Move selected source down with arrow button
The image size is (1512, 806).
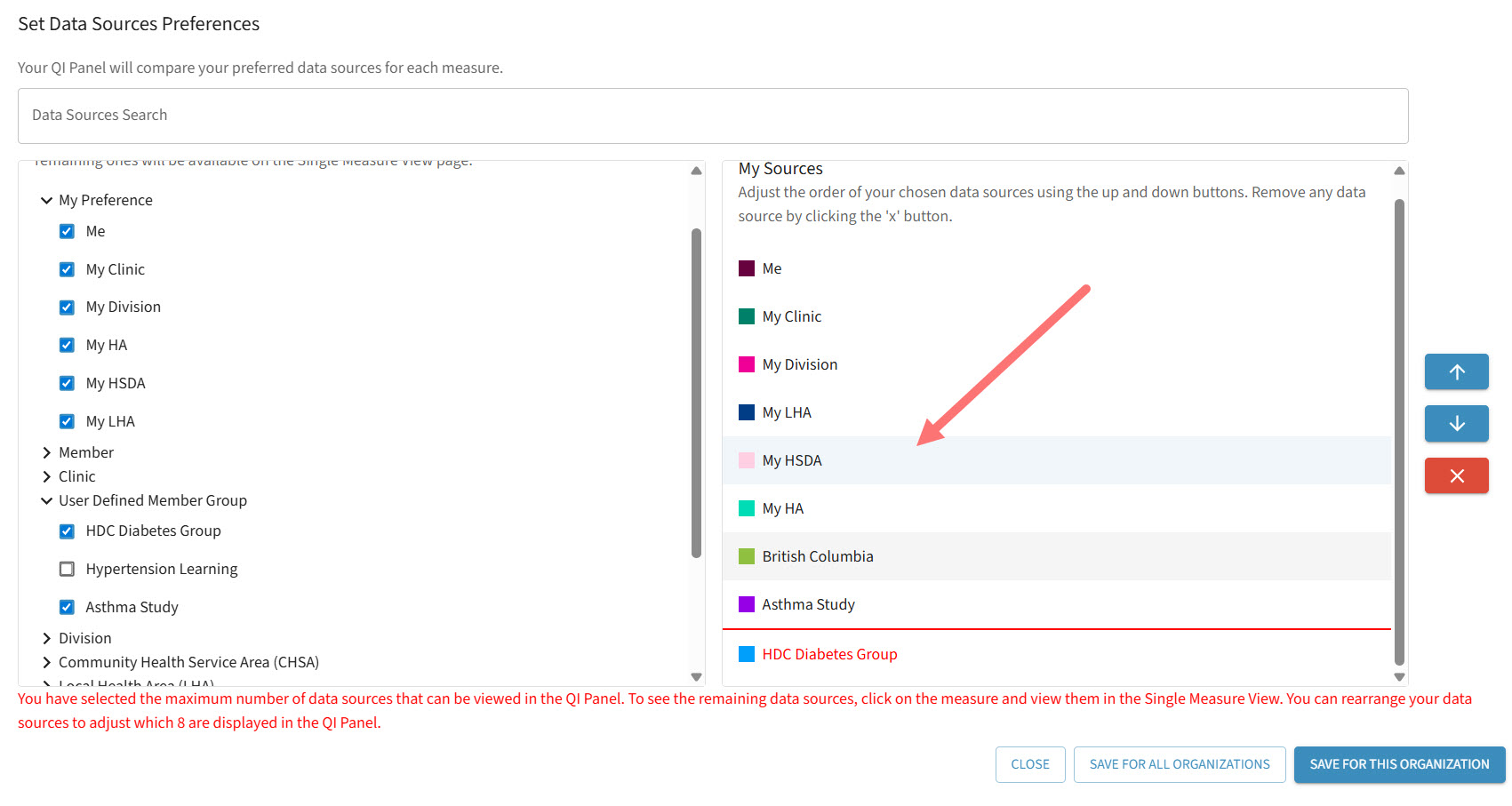[x=1456, y=424]
